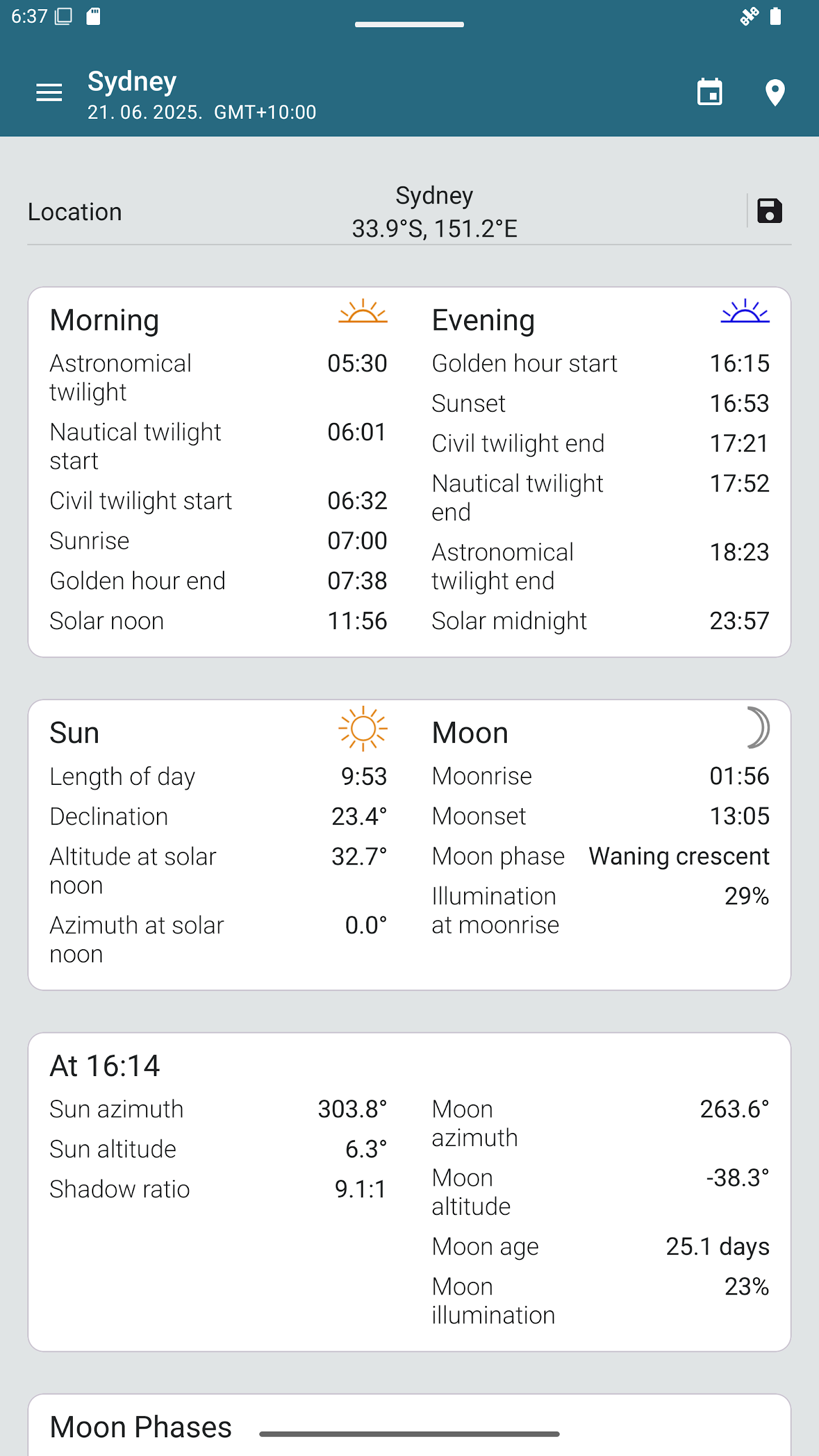819x1456 pixels.
Task: Select the Sydney coordinates 33.9°S, 151.2°E
Action: click(x=434, y=229)
